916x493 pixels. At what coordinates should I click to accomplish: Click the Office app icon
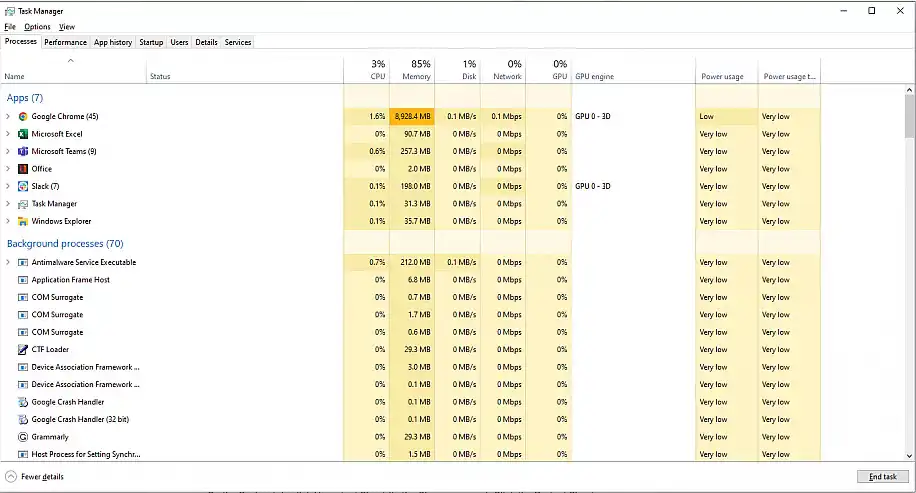[x=23, y=169]
